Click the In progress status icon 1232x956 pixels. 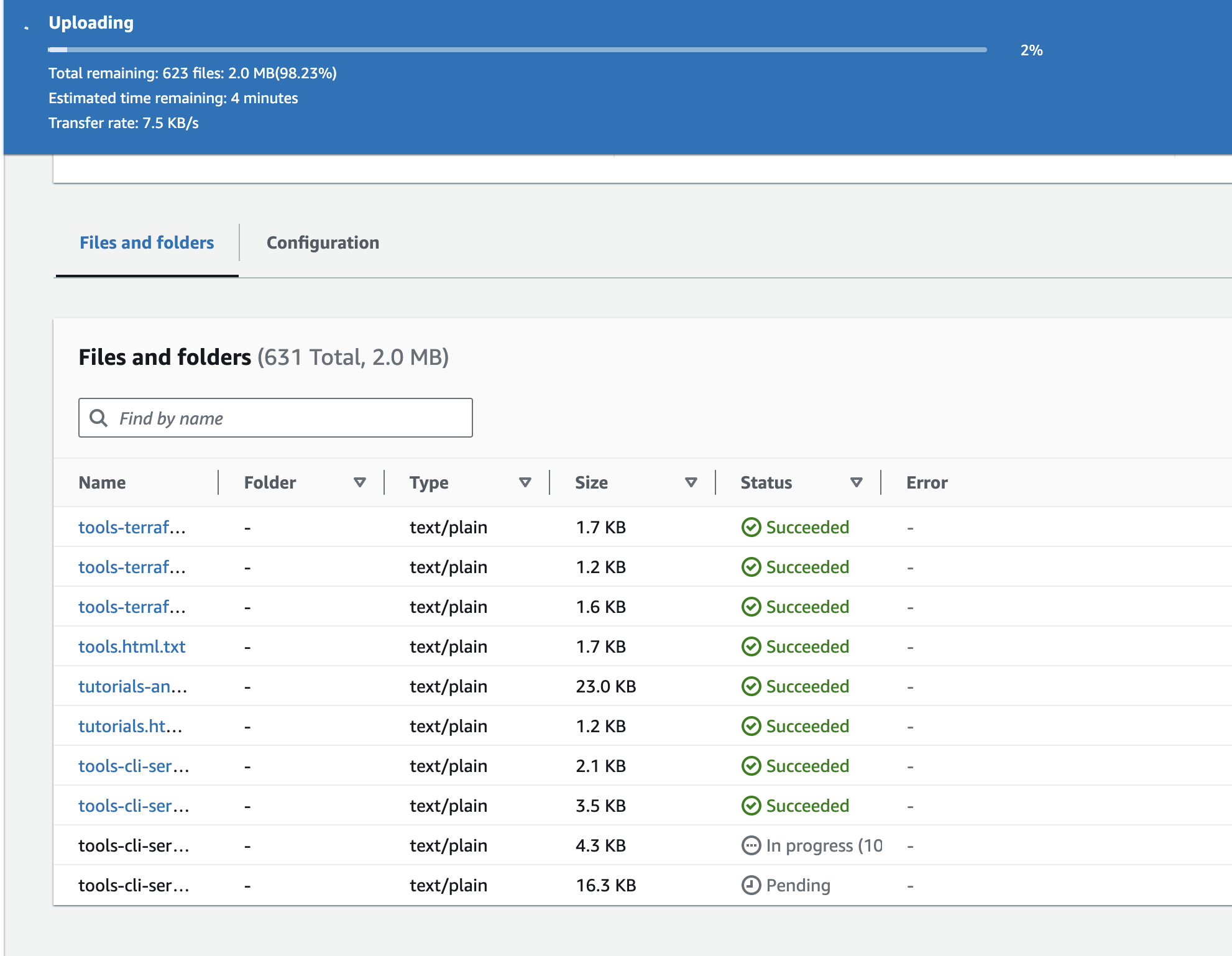[x=751, y=845]
